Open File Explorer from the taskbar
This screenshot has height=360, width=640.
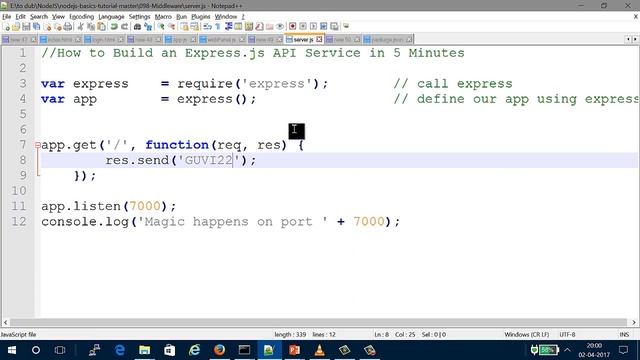coord(144,350)
